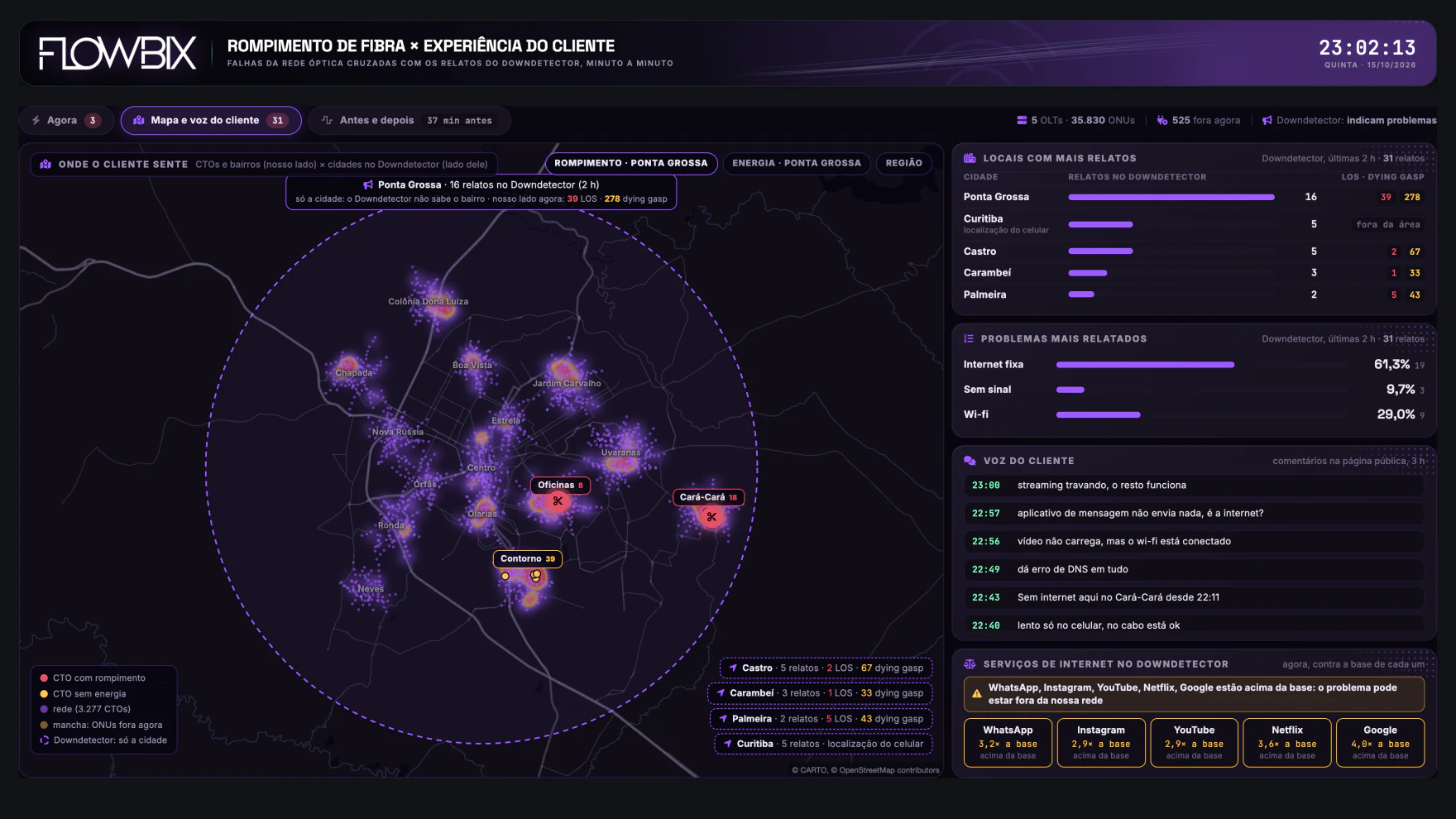1456x819 pixels.
Task: Click the Colônia Dona Luiza map label
Action: click(428, 302)
